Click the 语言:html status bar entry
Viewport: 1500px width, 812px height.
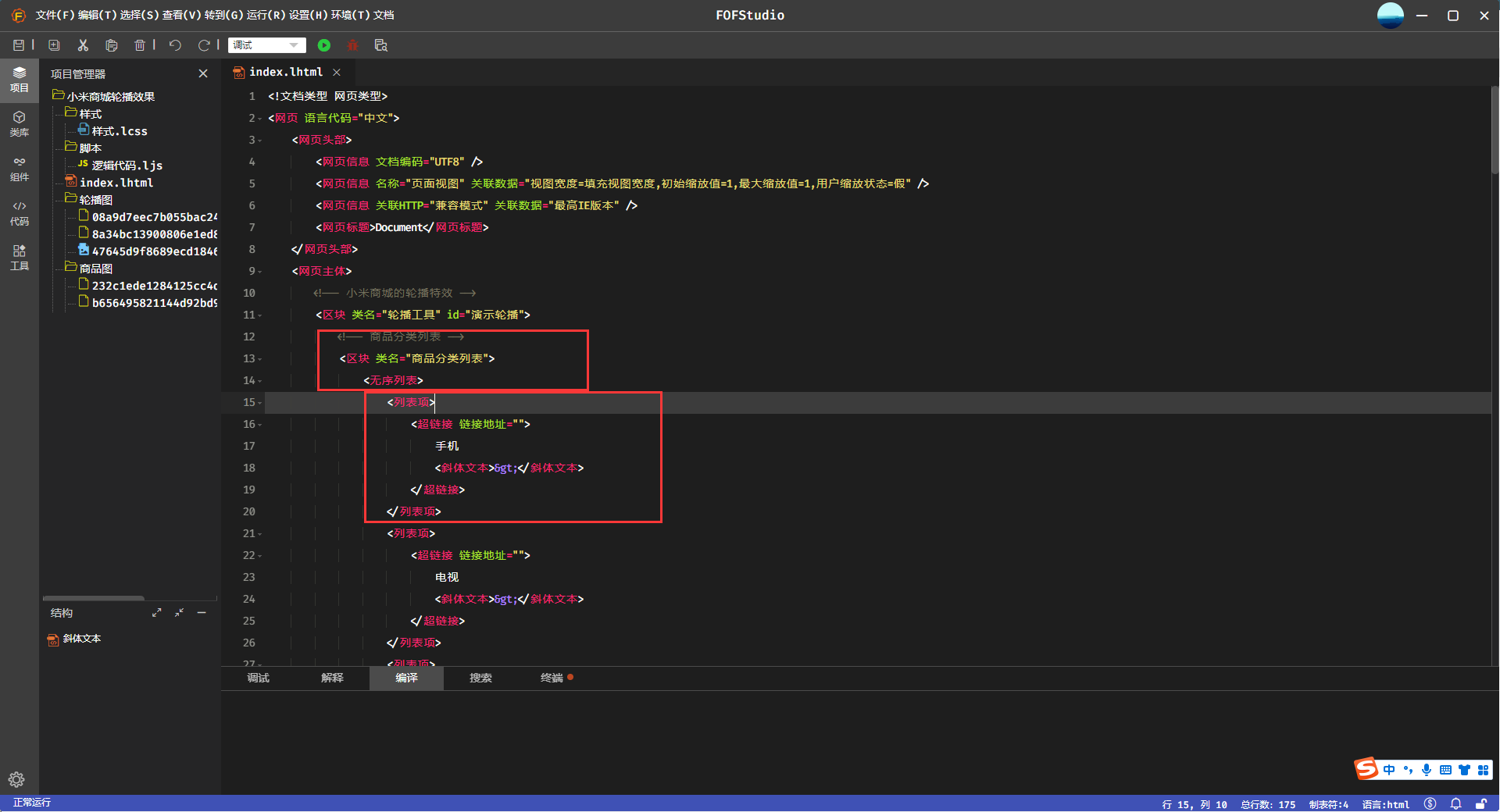click(1386, 804)
